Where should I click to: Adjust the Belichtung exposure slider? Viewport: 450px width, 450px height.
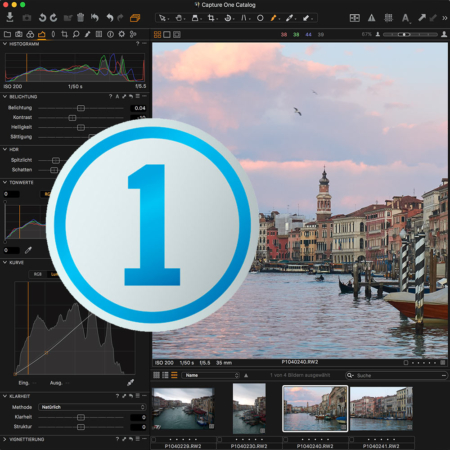tap(81, 108)
